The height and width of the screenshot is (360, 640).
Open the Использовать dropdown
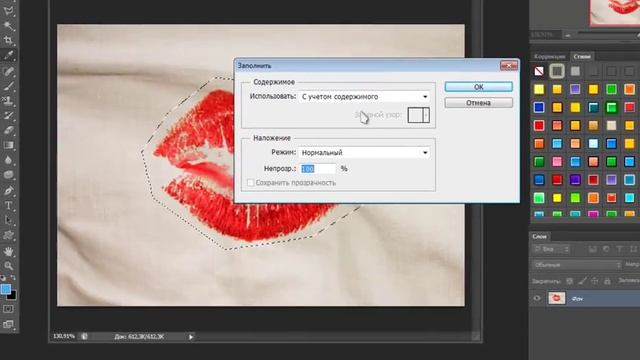364,97
